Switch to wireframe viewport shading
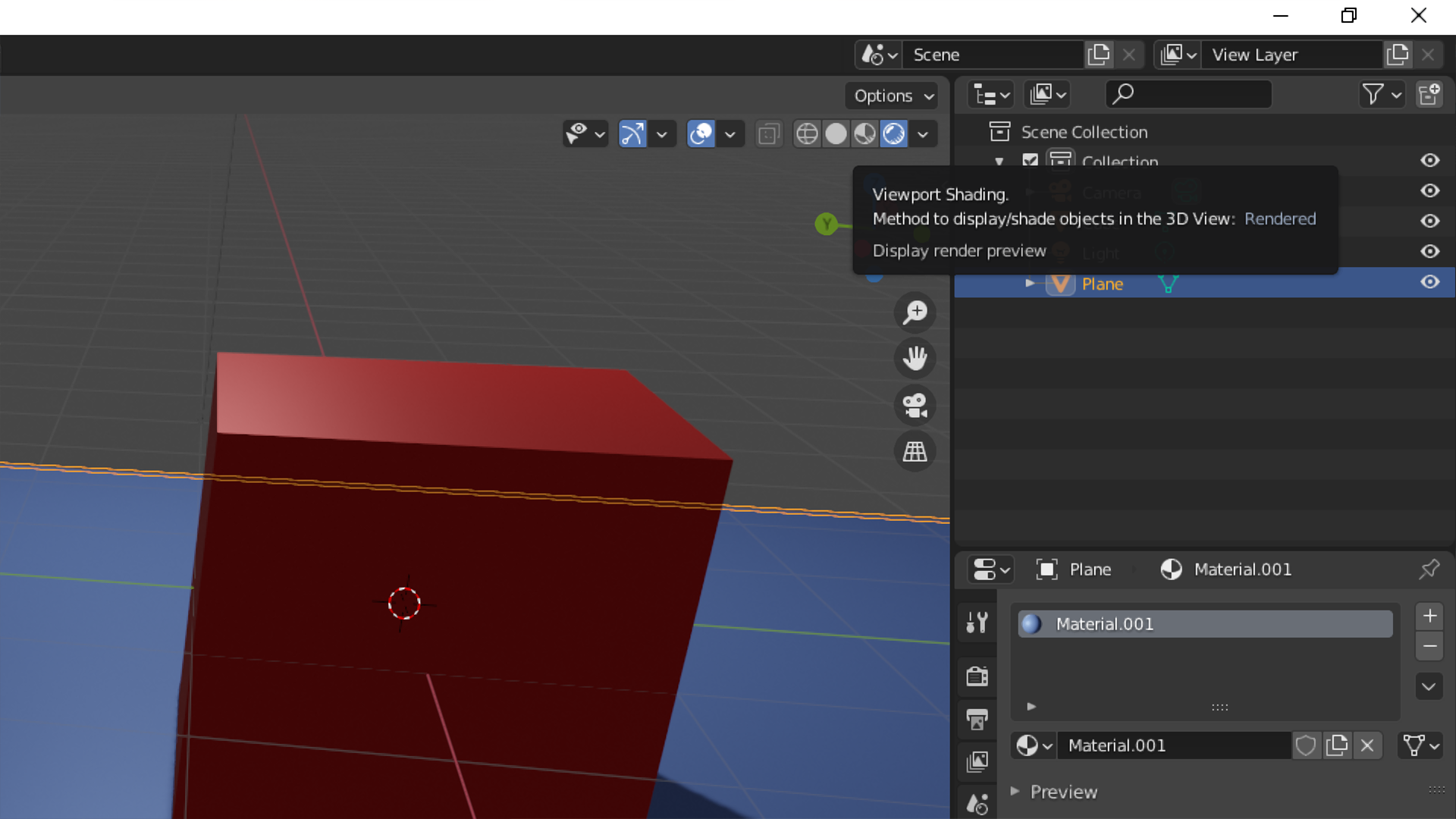 tap(807, 134)
